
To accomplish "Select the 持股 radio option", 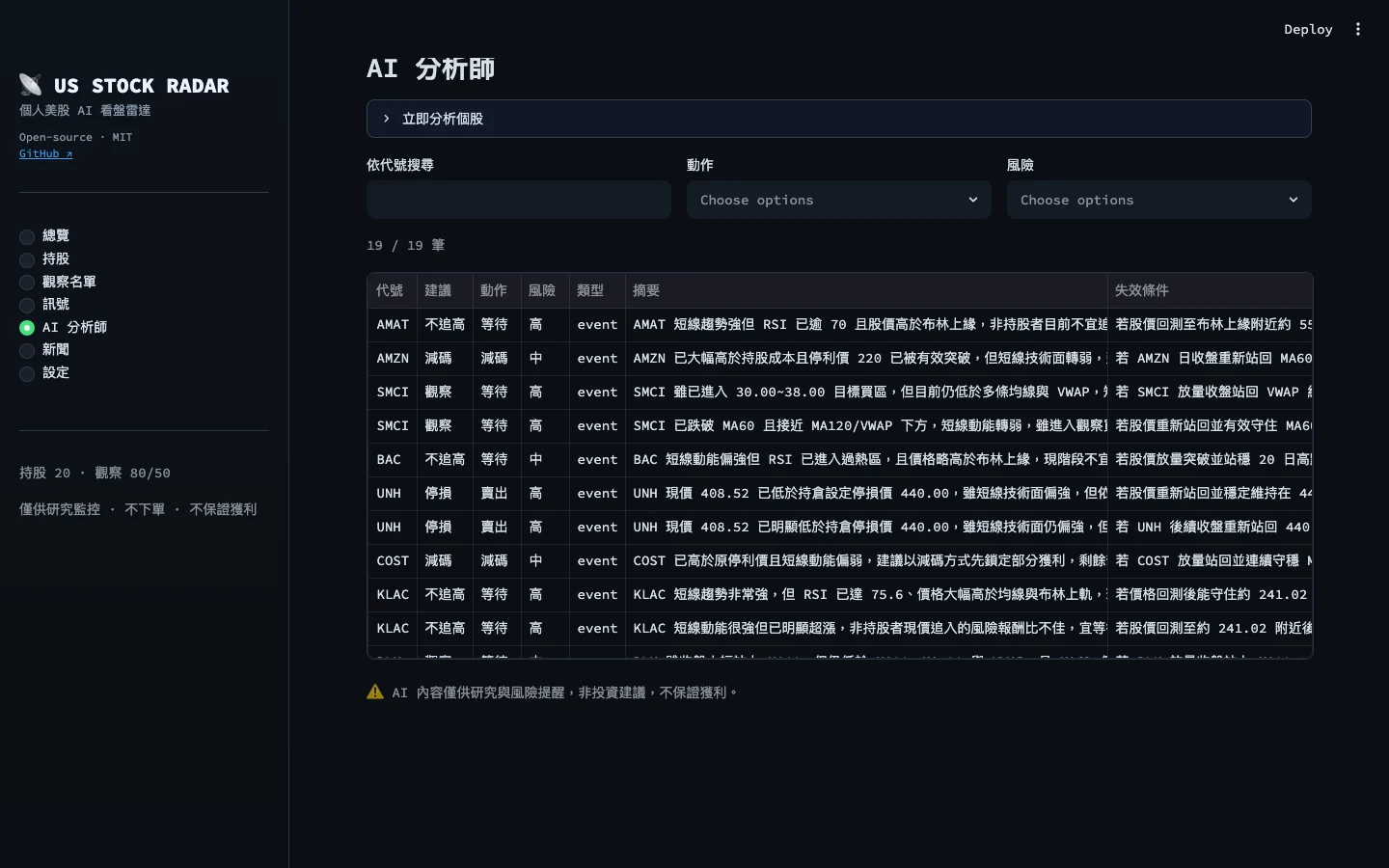I will tap(44, 258).
